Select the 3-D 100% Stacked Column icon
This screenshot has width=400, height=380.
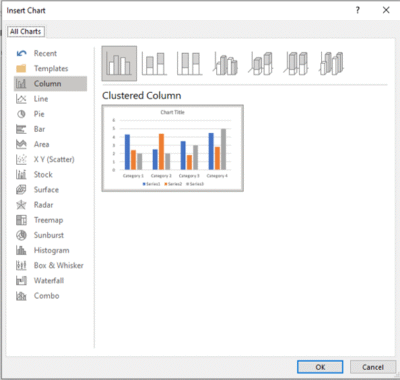(296, 63)
